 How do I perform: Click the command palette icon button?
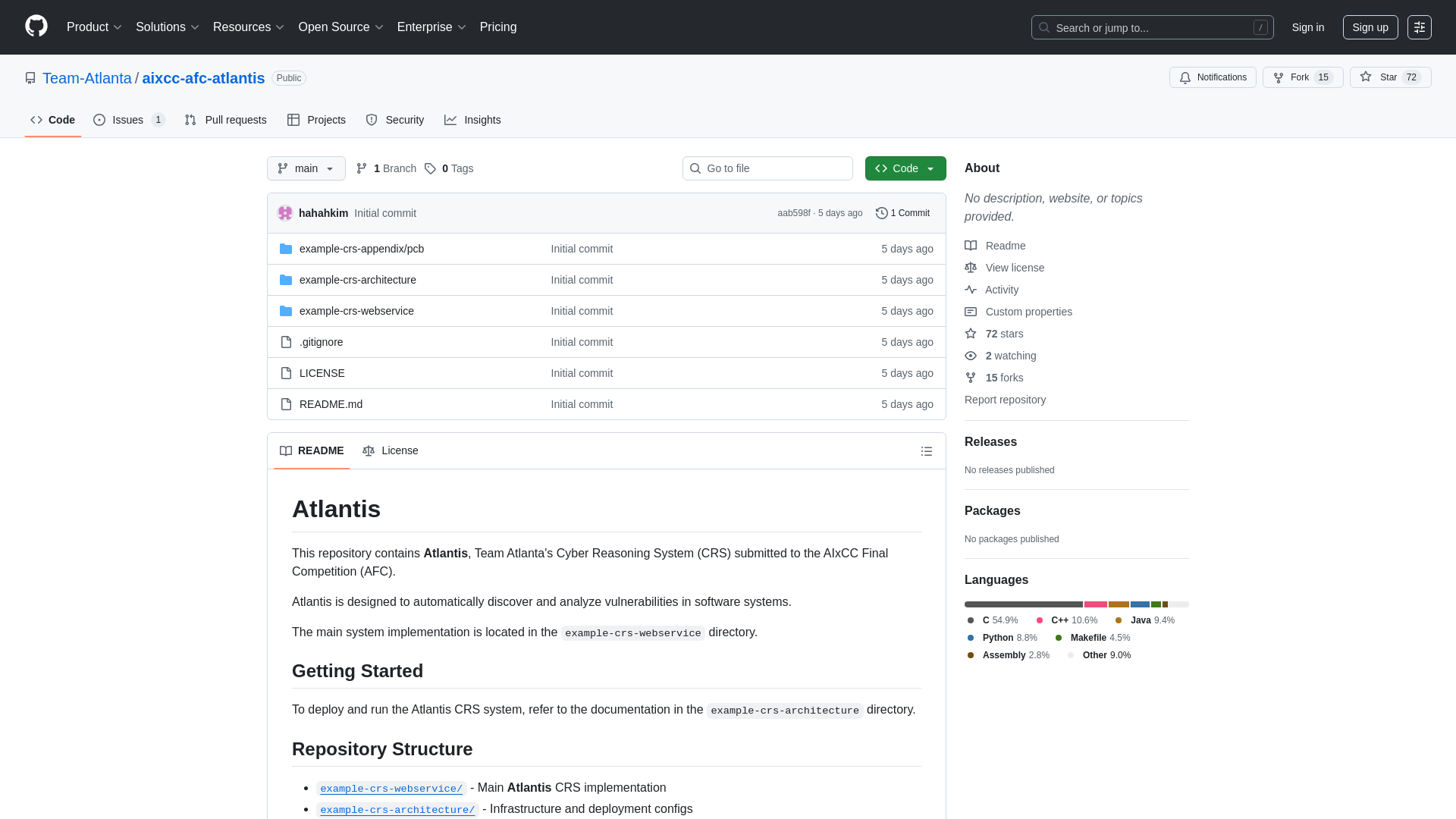click(x=1419, y=27)
